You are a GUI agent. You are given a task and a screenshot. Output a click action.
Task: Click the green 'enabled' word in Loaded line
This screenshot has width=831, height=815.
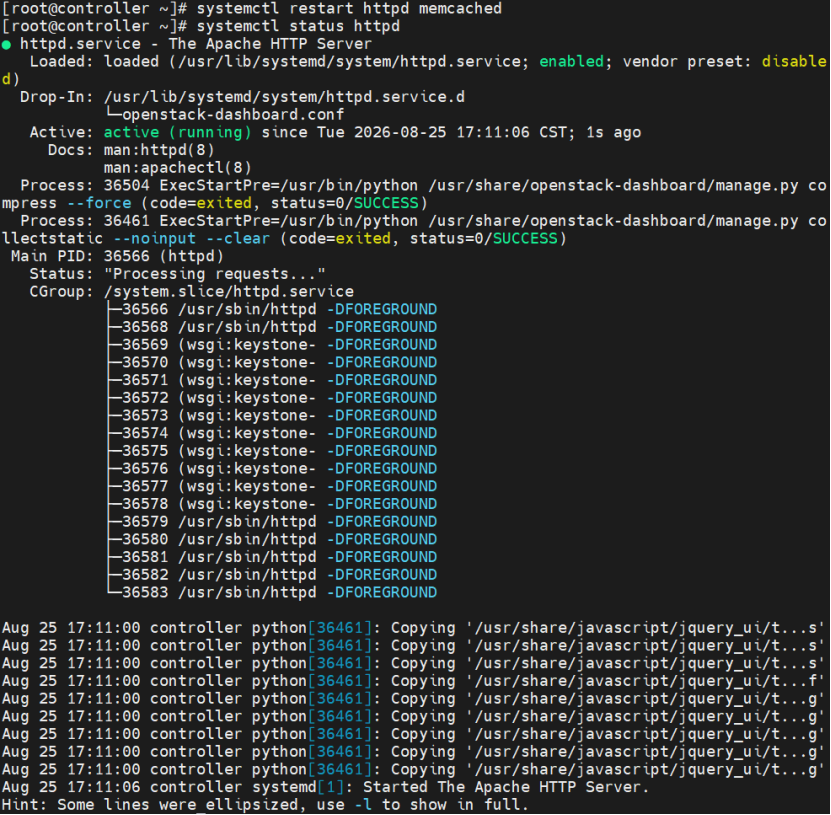pos(571,61)
